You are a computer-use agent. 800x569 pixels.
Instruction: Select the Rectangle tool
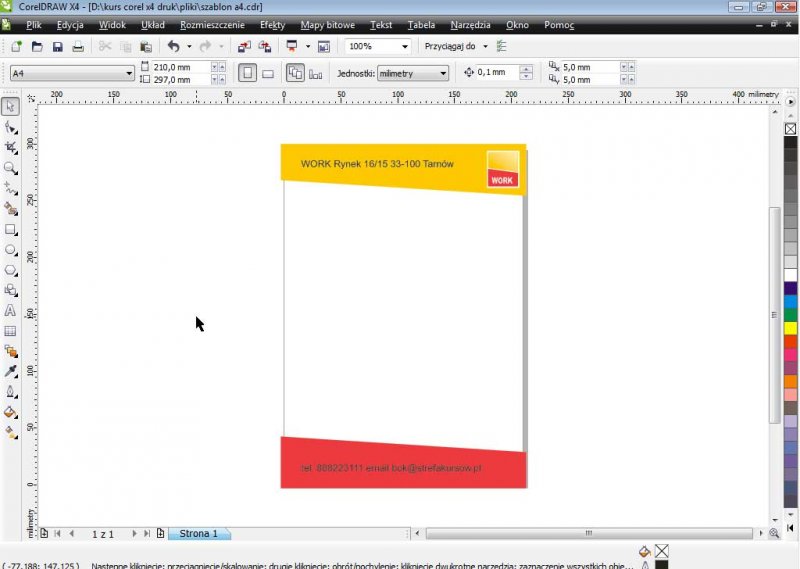pyautogui.click(x=11, y=229)
